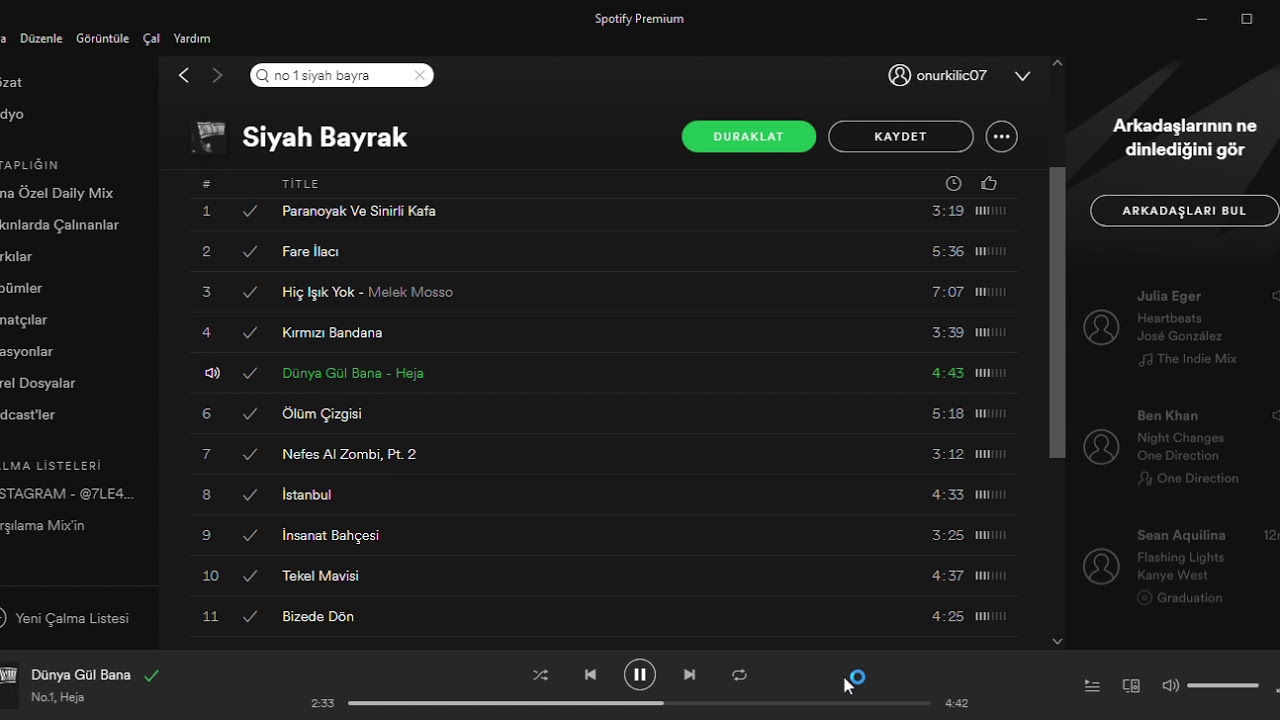Image resolution: width=1280 pixels, height=720 pixels.
Task: Open the Çal menu
Action: pos(151,38)
